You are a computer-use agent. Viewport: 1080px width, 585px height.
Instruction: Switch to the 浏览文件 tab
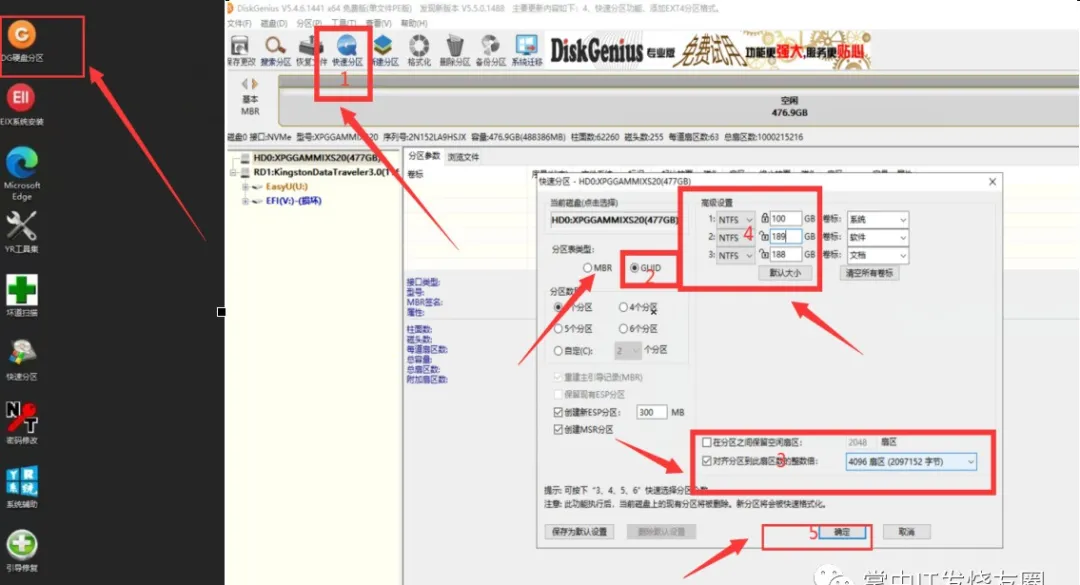pos(463,157)
